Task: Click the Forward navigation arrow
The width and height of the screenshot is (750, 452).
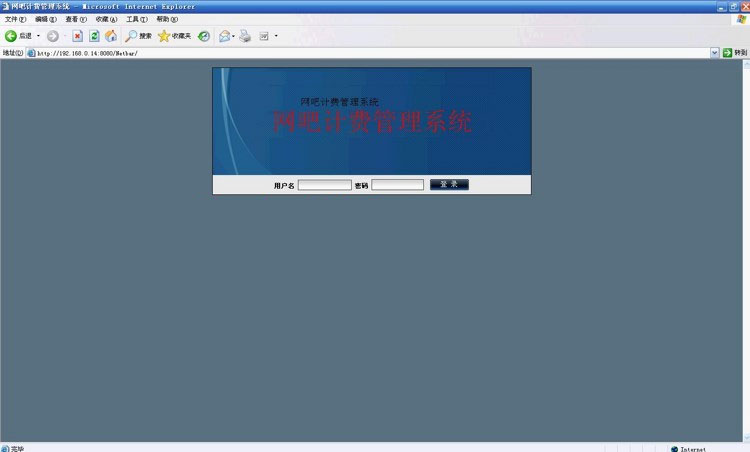Action: pos(53,36)
